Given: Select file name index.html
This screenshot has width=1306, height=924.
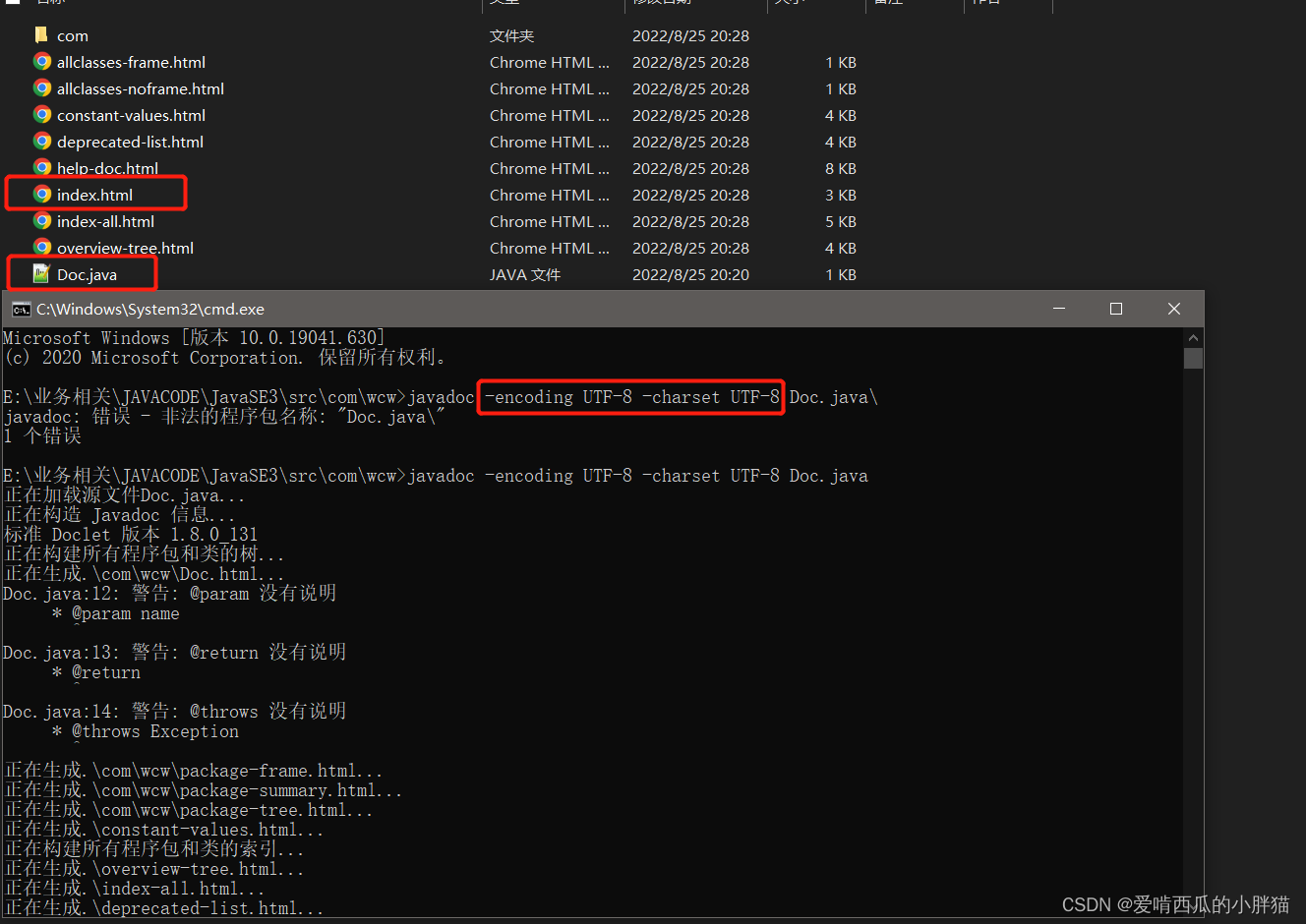Looking at the screenshot, I should point(94,195).
